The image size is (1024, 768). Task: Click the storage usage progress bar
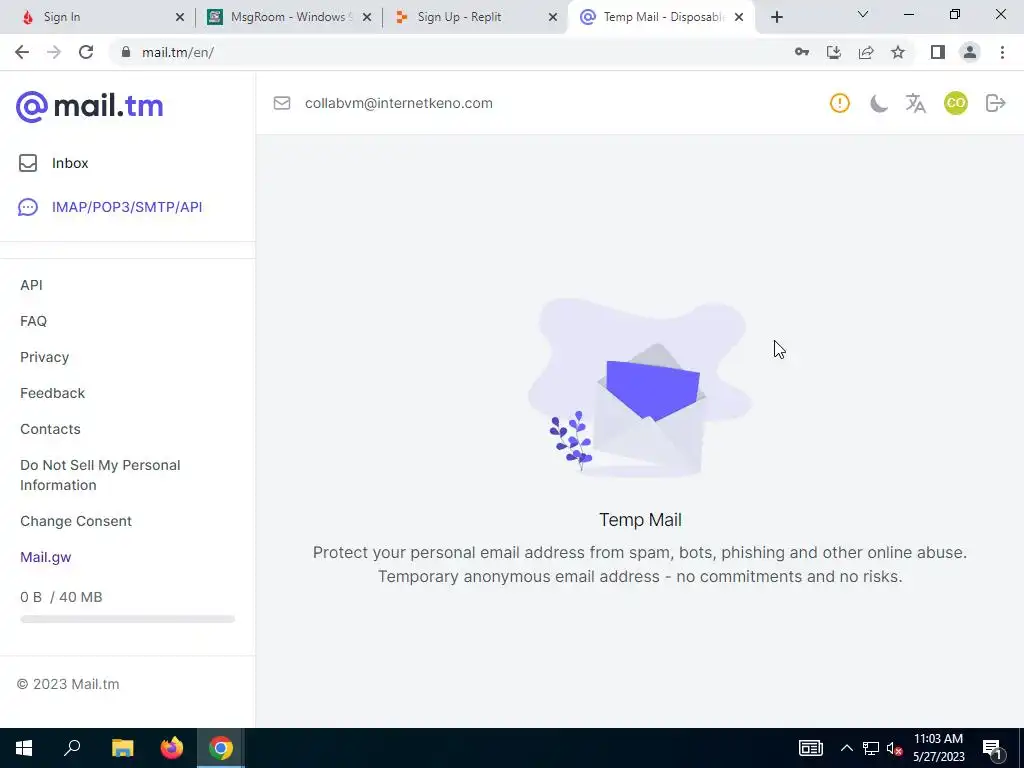[127, 619]
